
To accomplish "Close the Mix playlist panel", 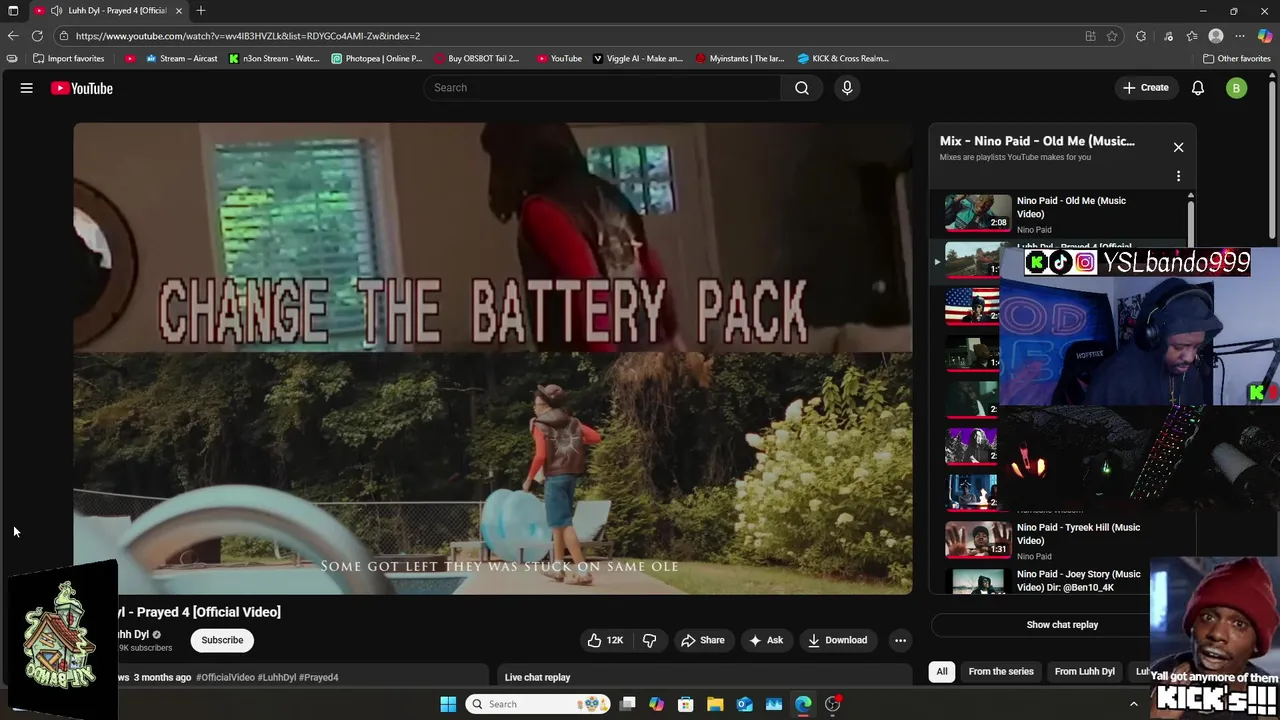I will [1178, 147].
